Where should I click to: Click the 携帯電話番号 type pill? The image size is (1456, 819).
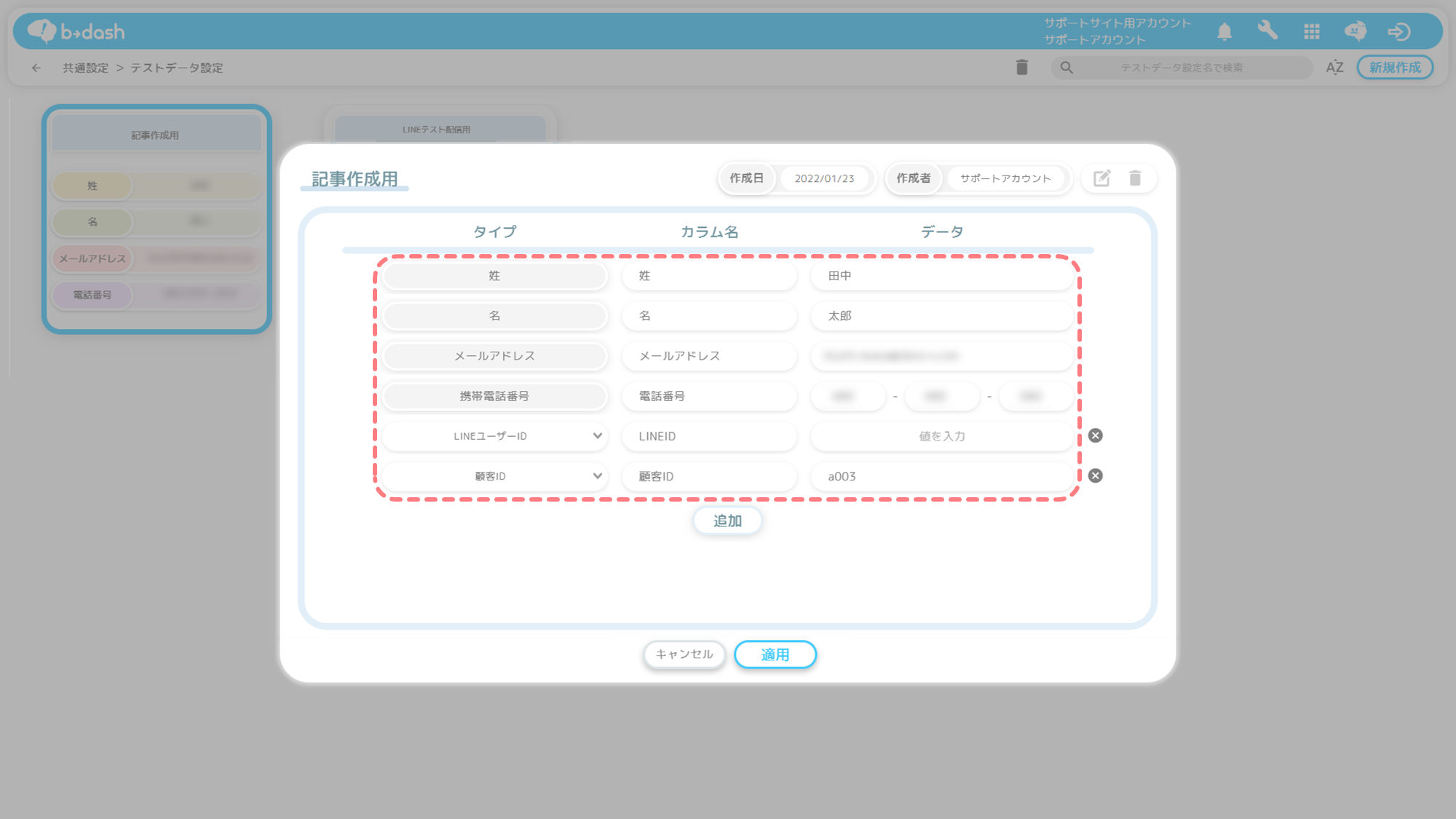click(x=494, y=396)
